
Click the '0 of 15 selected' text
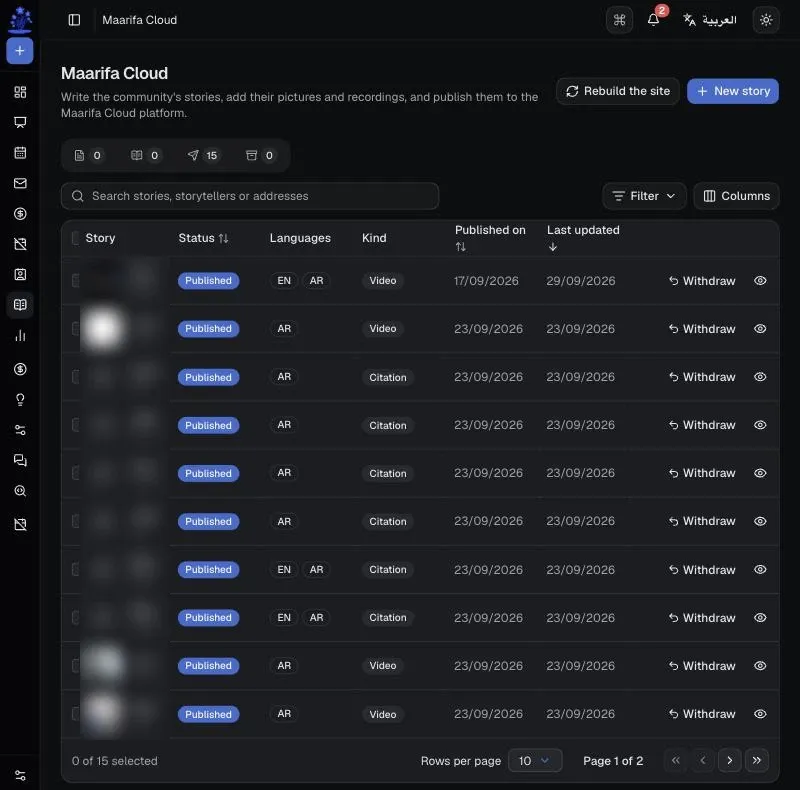(115, 761)
